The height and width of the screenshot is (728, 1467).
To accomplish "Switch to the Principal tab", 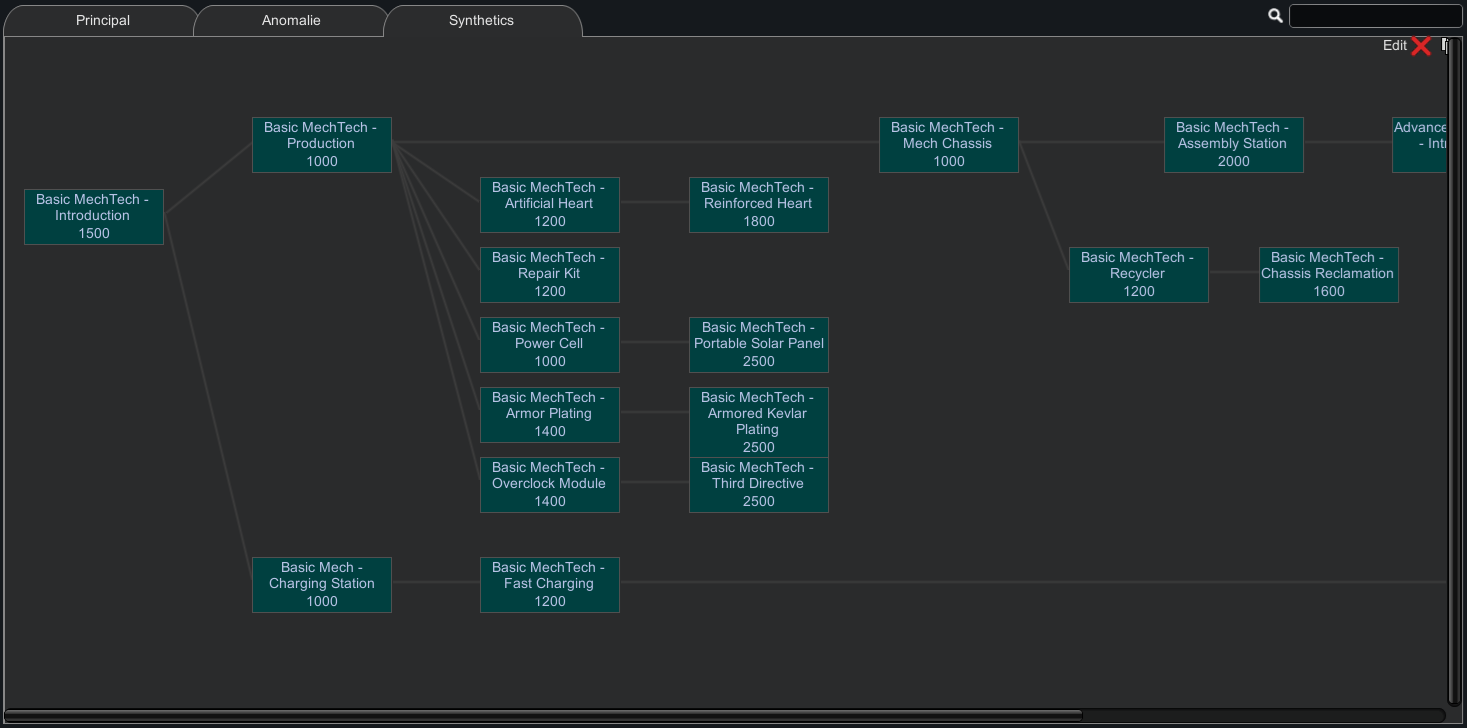I will coord(103,20).
